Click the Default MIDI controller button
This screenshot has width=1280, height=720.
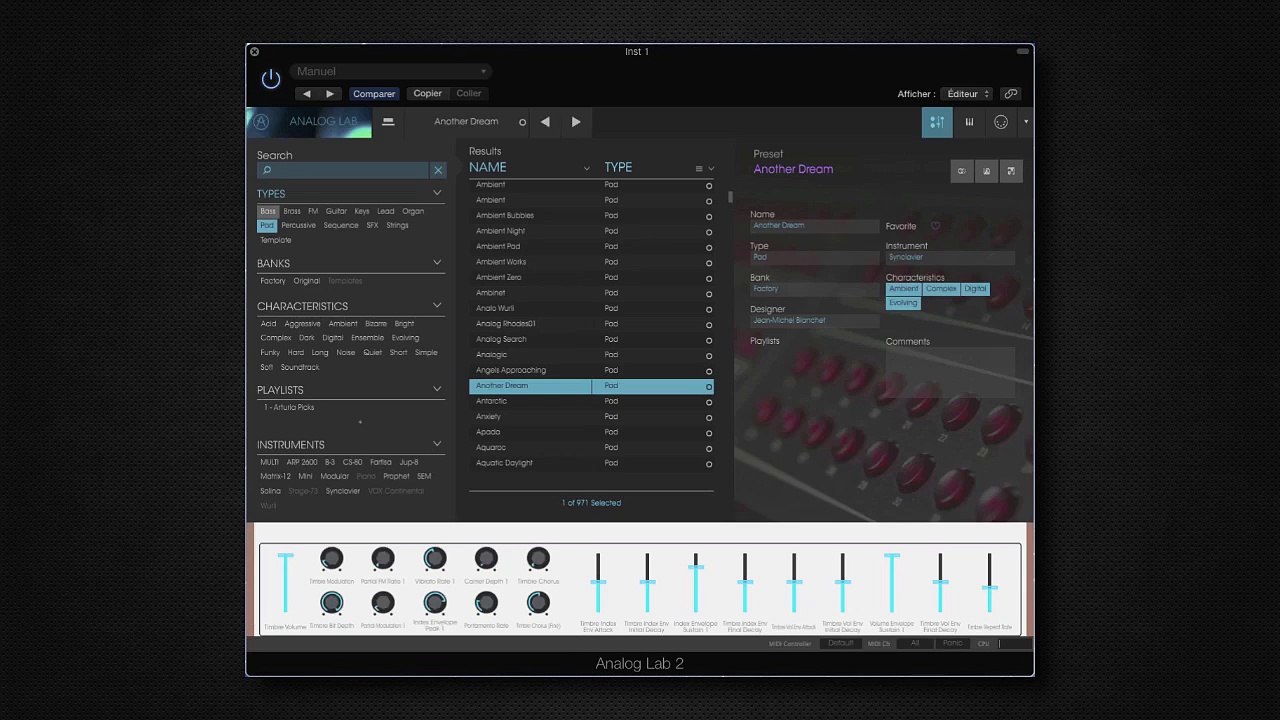[x=841, y=644]
